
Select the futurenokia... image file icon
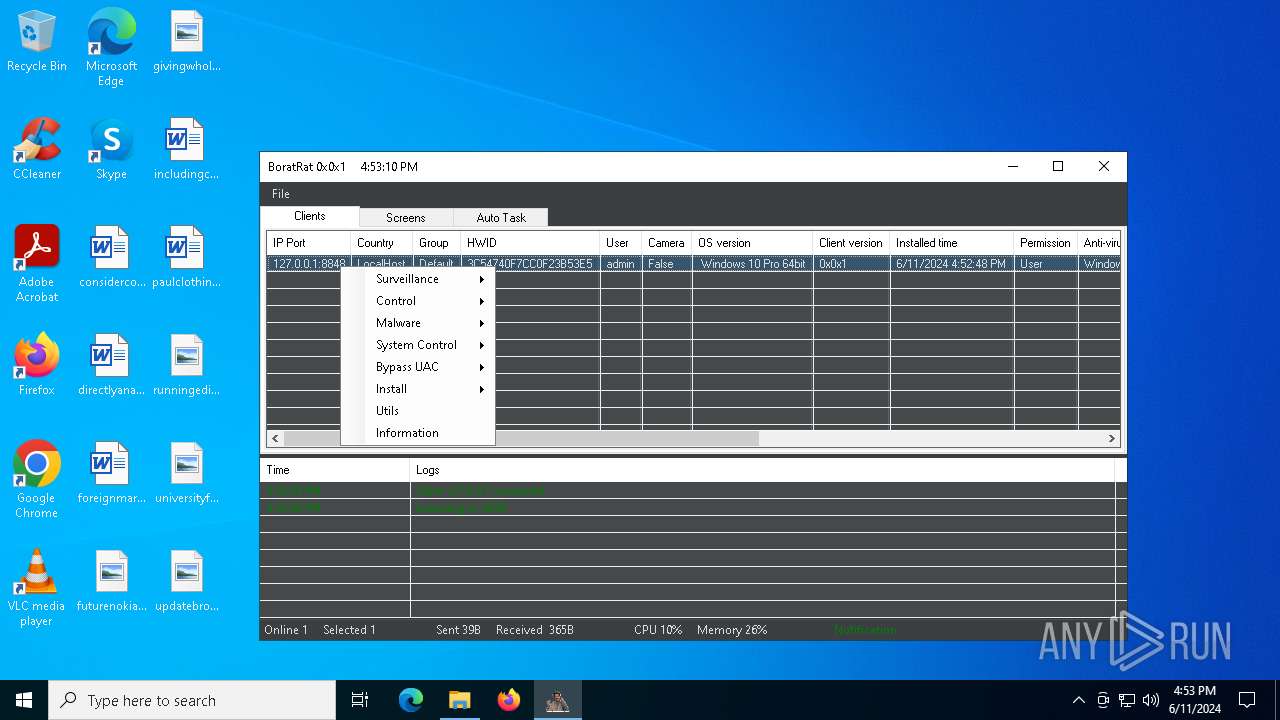(x=111, y=582)
